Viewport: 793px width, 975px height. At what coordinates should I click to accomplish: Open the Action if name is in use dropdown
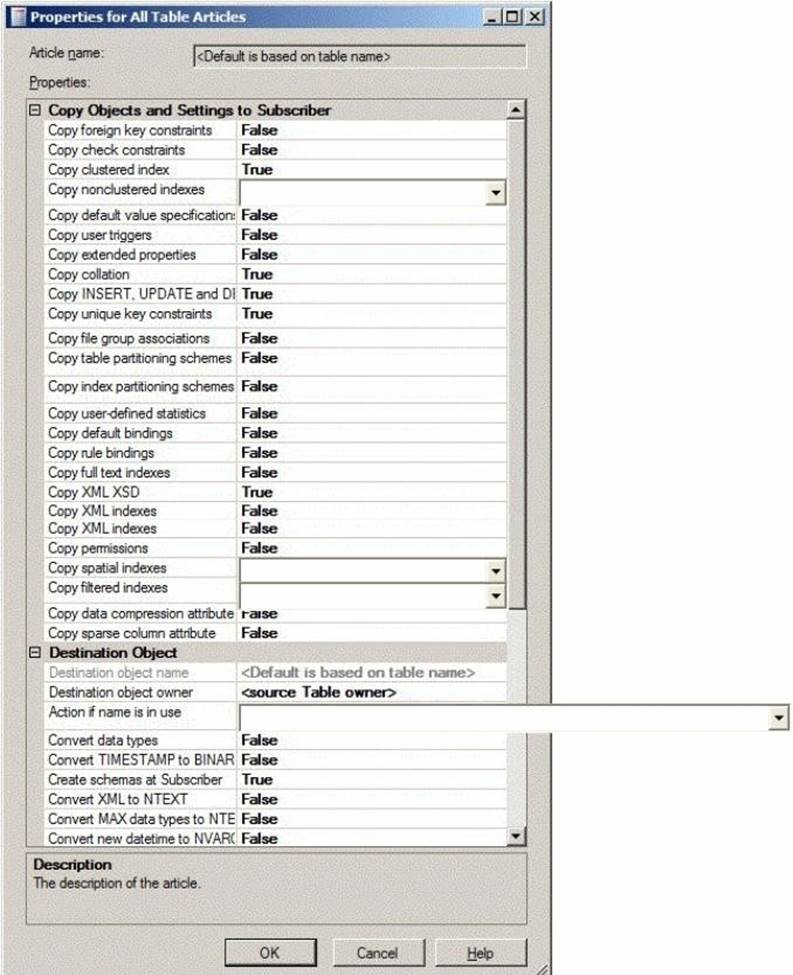[778, 718]
